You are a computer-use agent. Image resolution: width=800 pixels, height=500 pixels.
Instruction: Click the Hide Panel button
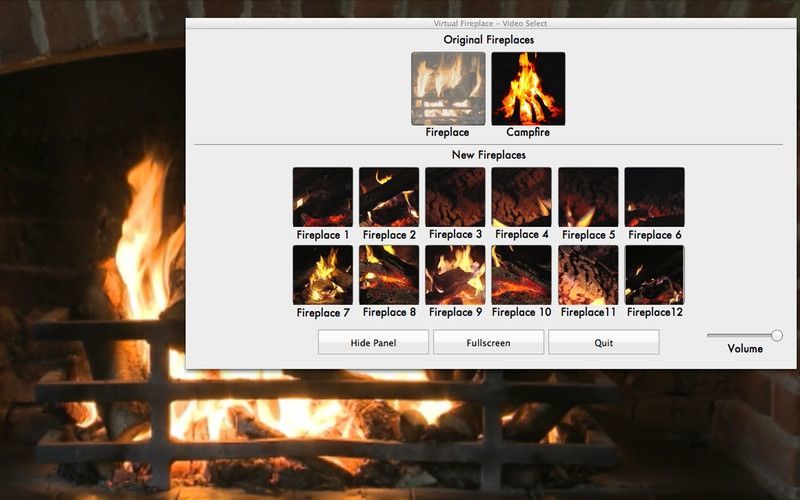click(373, 342)
